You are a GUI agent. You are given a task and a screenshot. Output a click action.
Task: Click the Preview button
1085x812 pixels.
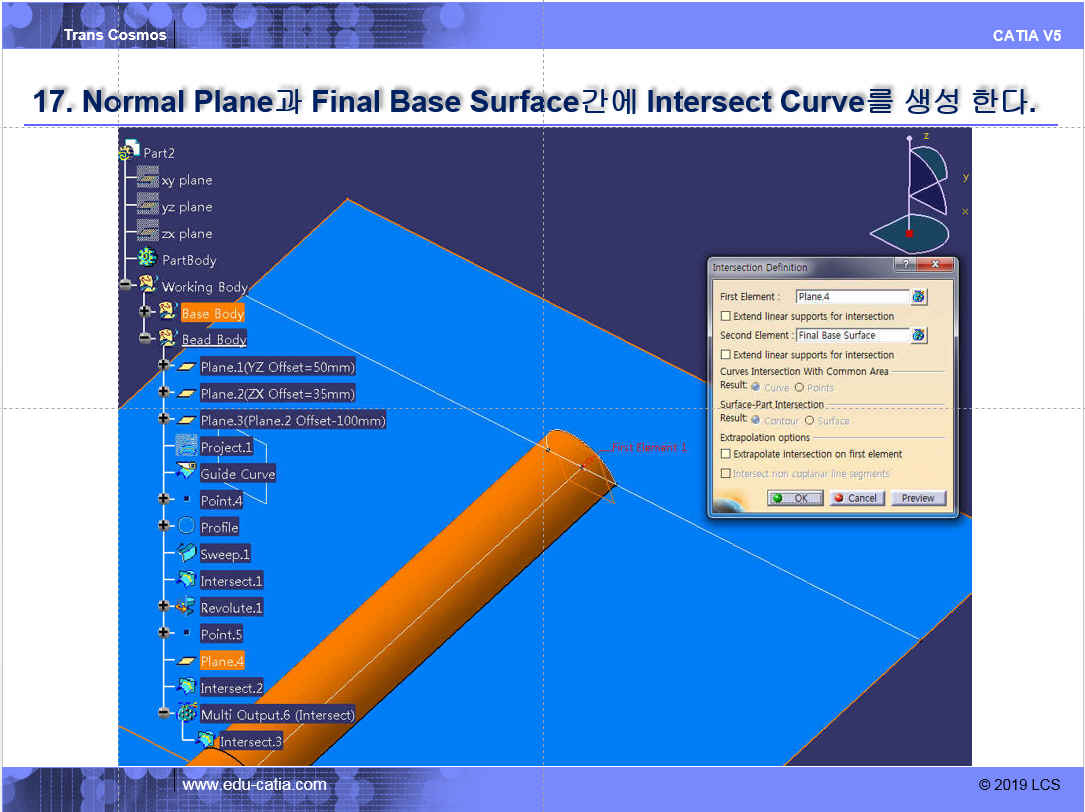coord(917,498)
